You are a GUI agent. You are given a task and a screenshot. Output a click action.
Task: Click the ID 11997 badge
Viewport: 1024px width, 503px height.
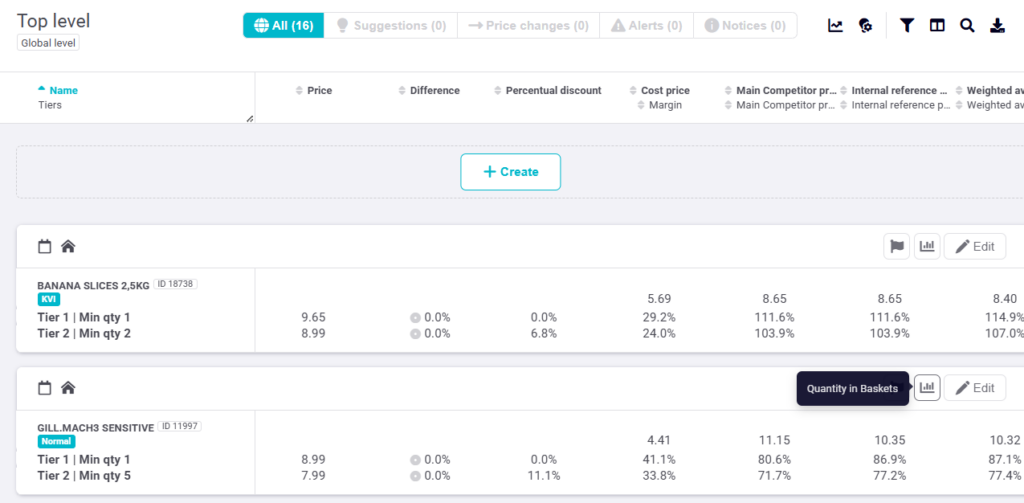click(180, 426)
